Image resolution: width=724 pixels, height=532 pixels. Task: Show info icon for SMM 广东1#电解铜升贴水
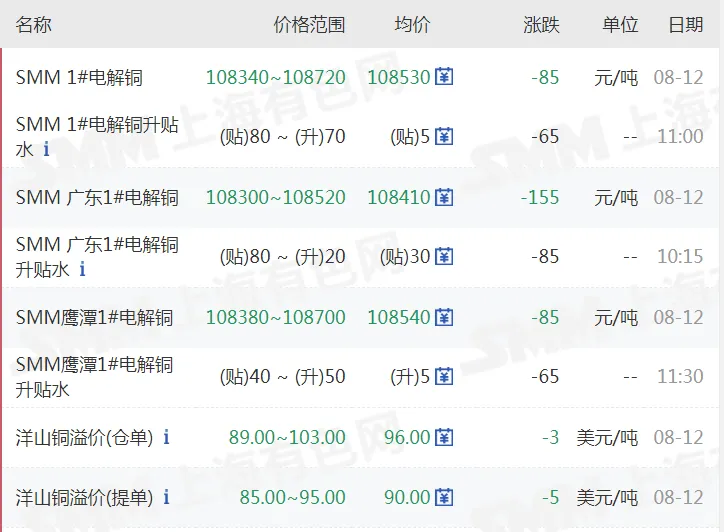[82, 269]
